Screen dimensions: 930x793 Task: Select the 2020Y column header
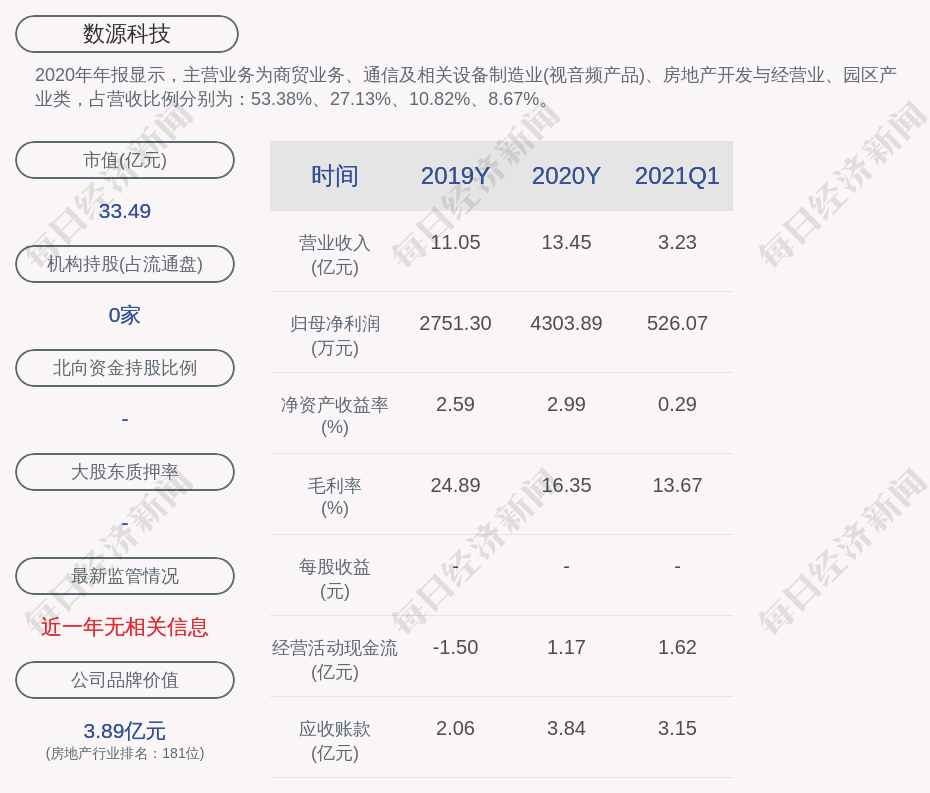[x=566, y=176]
